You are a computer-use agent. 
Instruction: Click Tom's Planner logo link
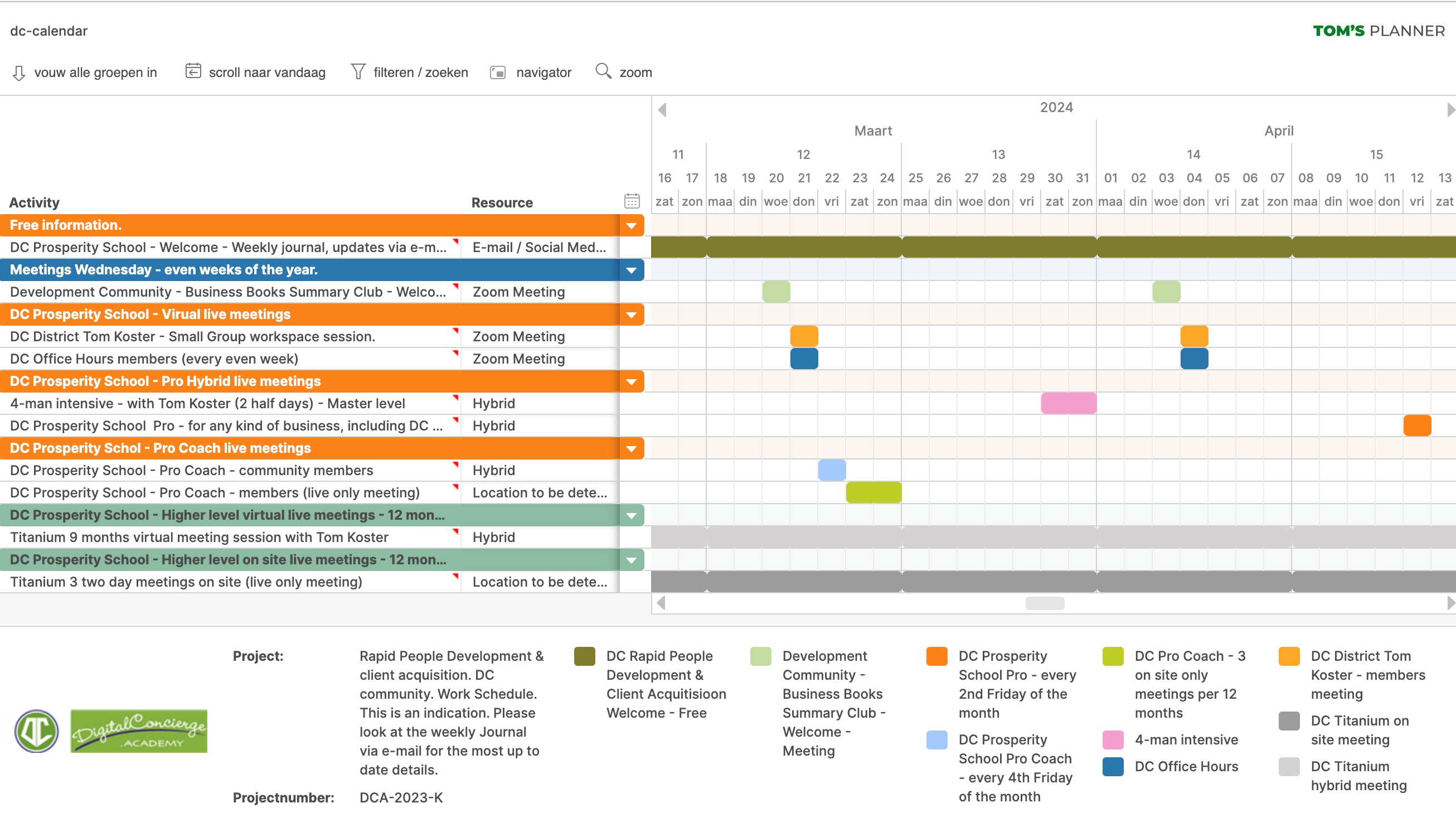pyautogui.click(x=1379, y=31)
